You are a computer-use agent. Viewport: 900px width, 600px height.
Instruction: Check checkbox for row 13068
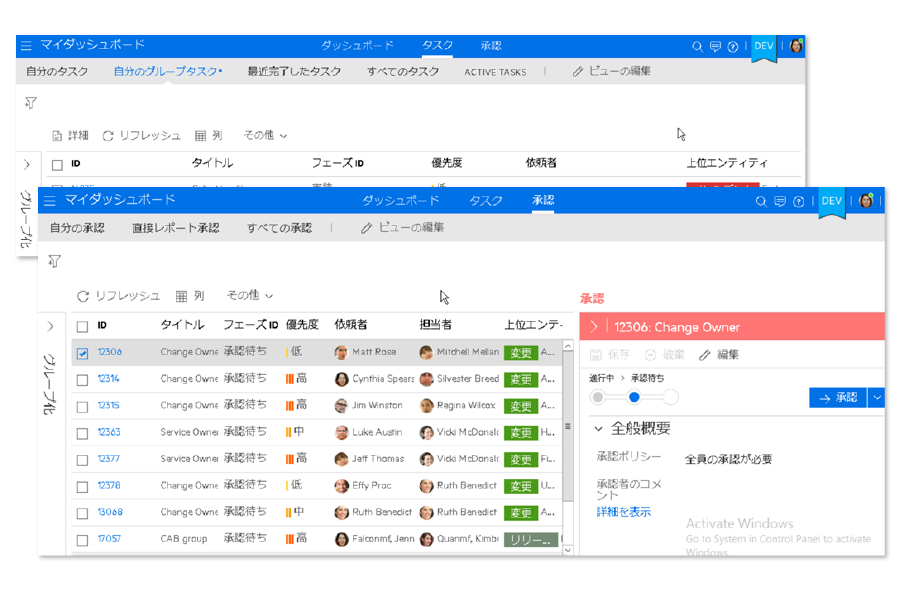pos(83,513)
